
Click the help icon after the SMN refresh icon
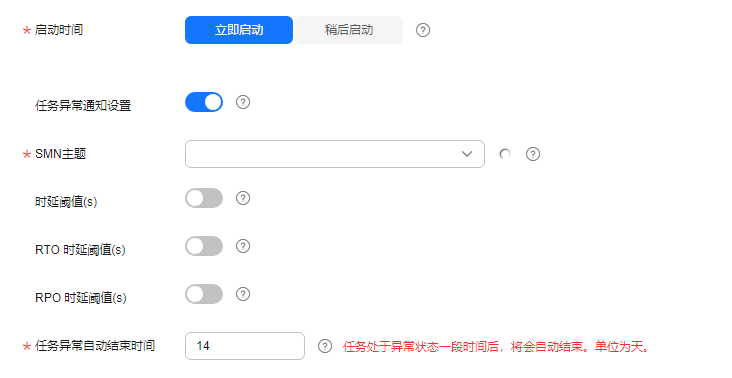click(533, 154)
